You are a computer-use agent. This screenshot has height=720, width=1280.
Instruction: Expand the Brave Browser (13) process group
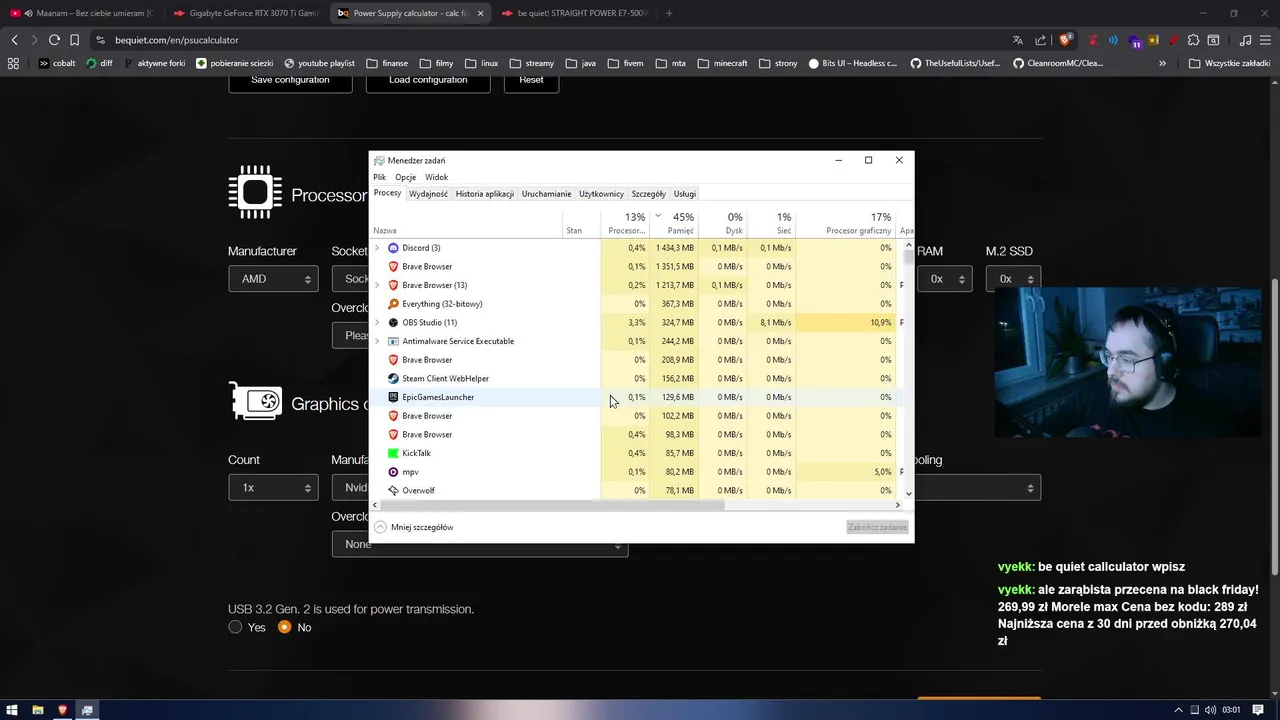(x=377, y=285)
